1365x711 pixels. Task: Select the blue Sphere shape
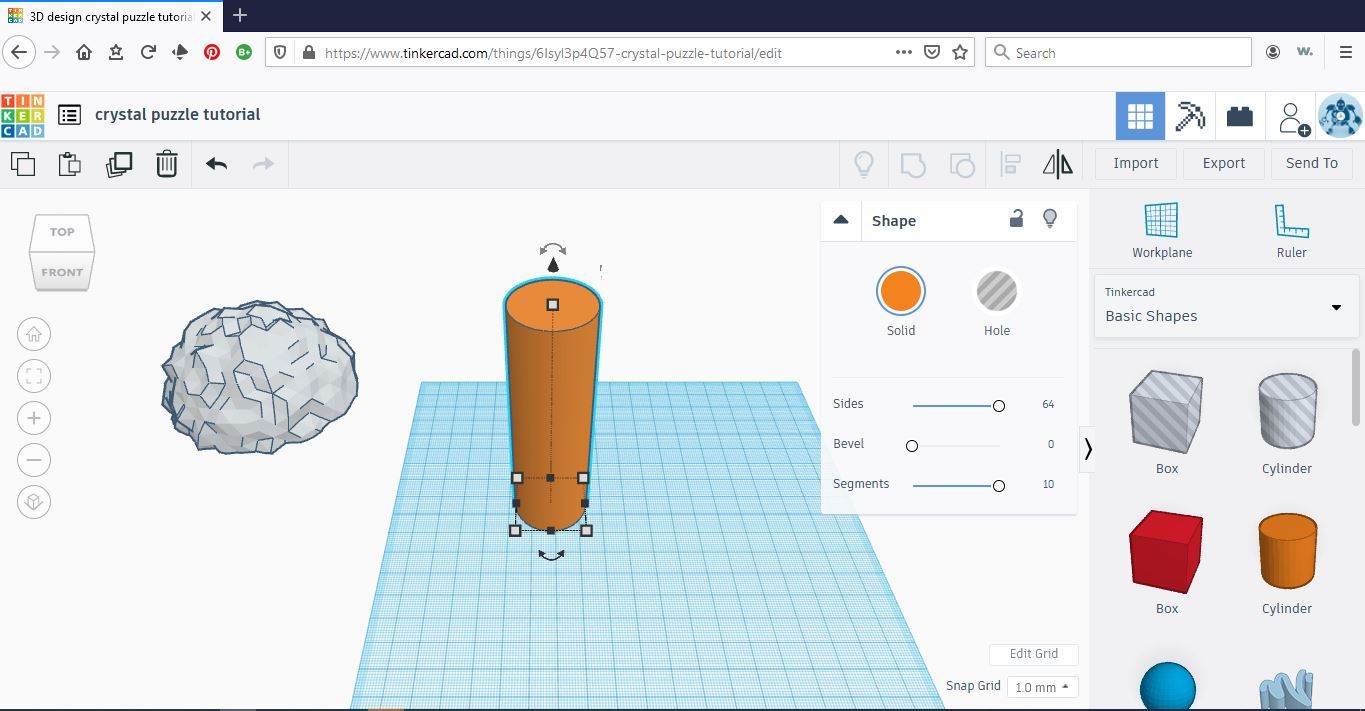[1167, 687]
